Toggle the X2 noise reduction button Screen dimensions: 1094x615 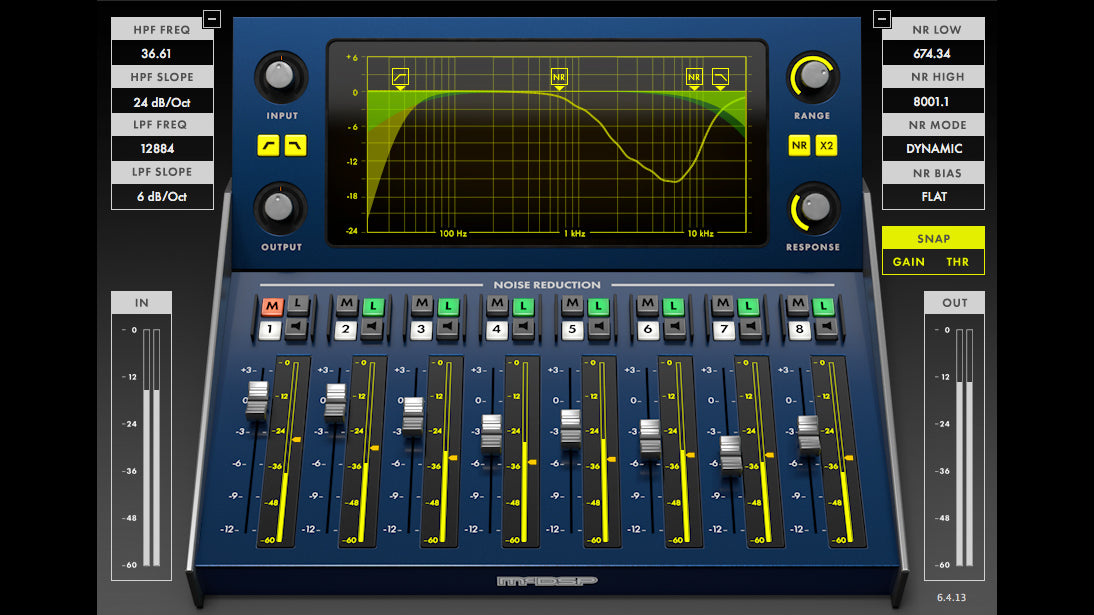tap(825, 146)
